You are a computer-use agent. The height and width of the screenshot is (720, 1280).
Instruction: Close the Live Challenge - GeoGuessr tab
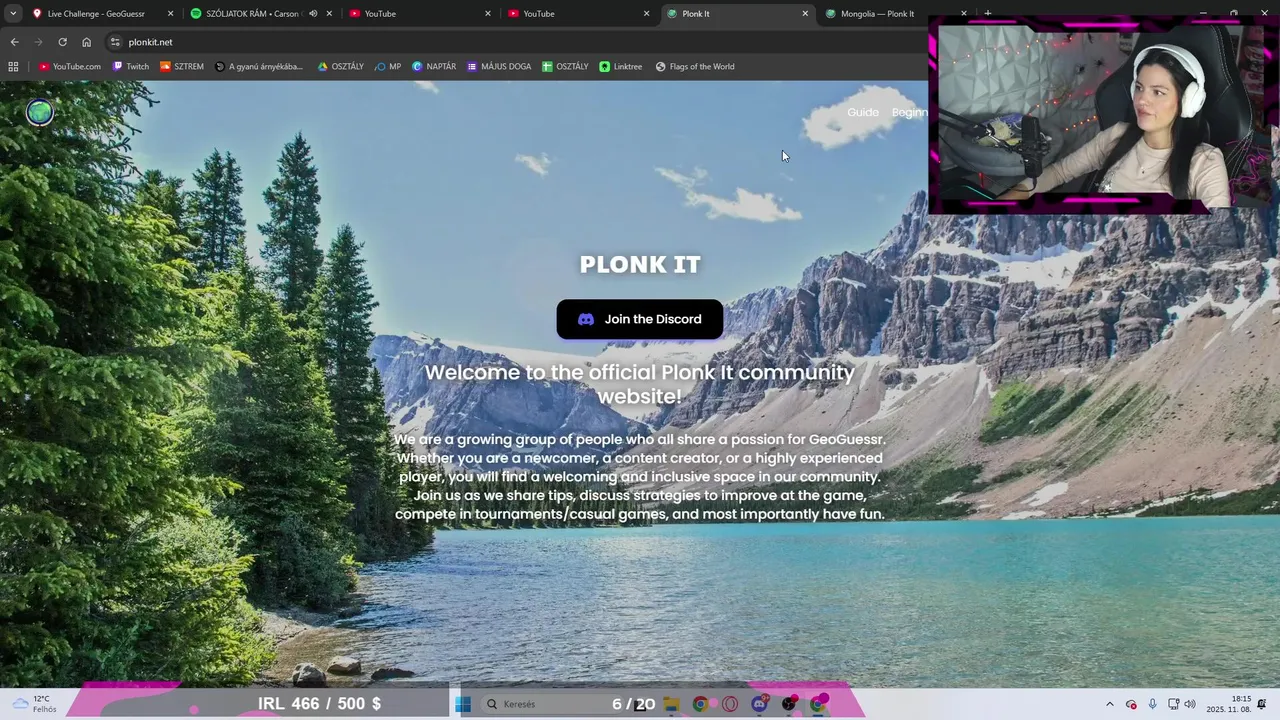[170, 14]
